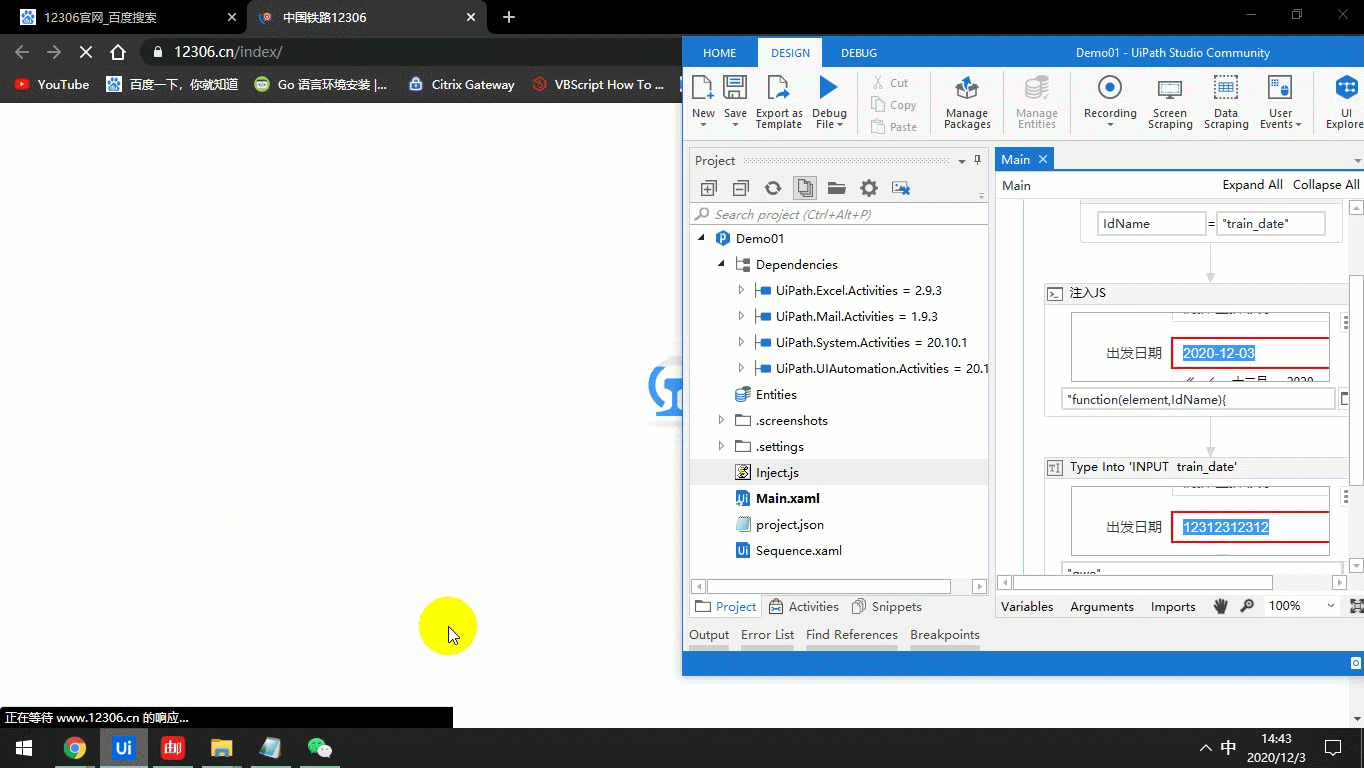Start the Recording tool
Screen dimensions: 1364x768
[1110, 98]
